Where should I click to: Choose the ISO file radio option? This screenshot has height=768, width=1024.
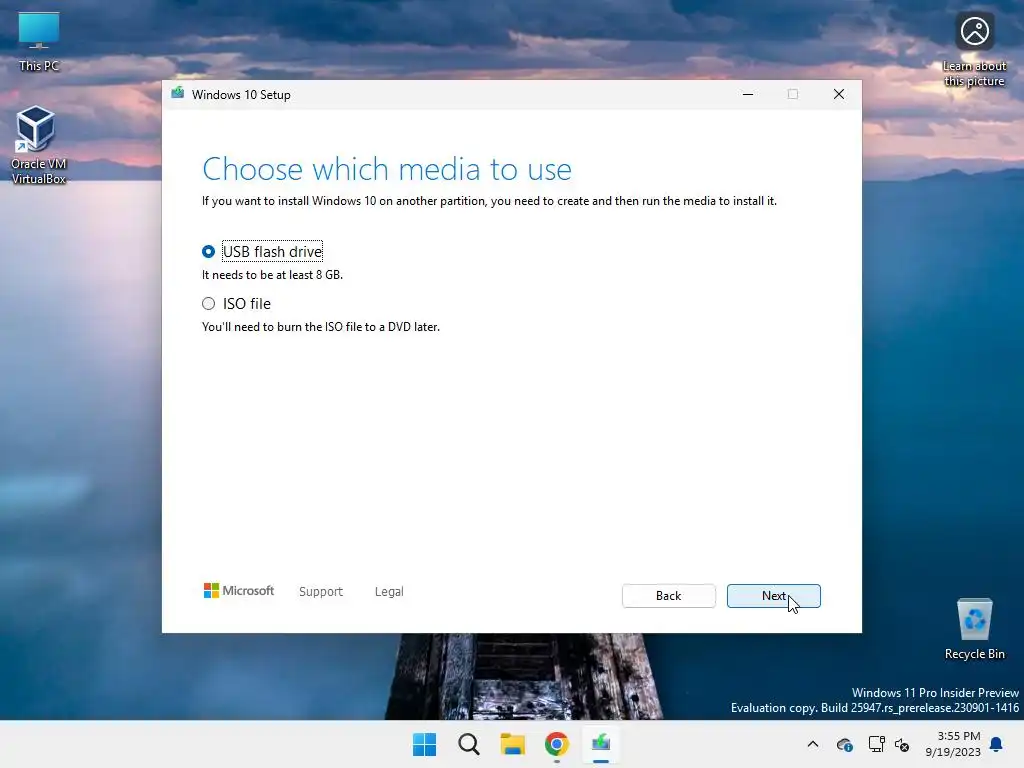click(208, 304)
